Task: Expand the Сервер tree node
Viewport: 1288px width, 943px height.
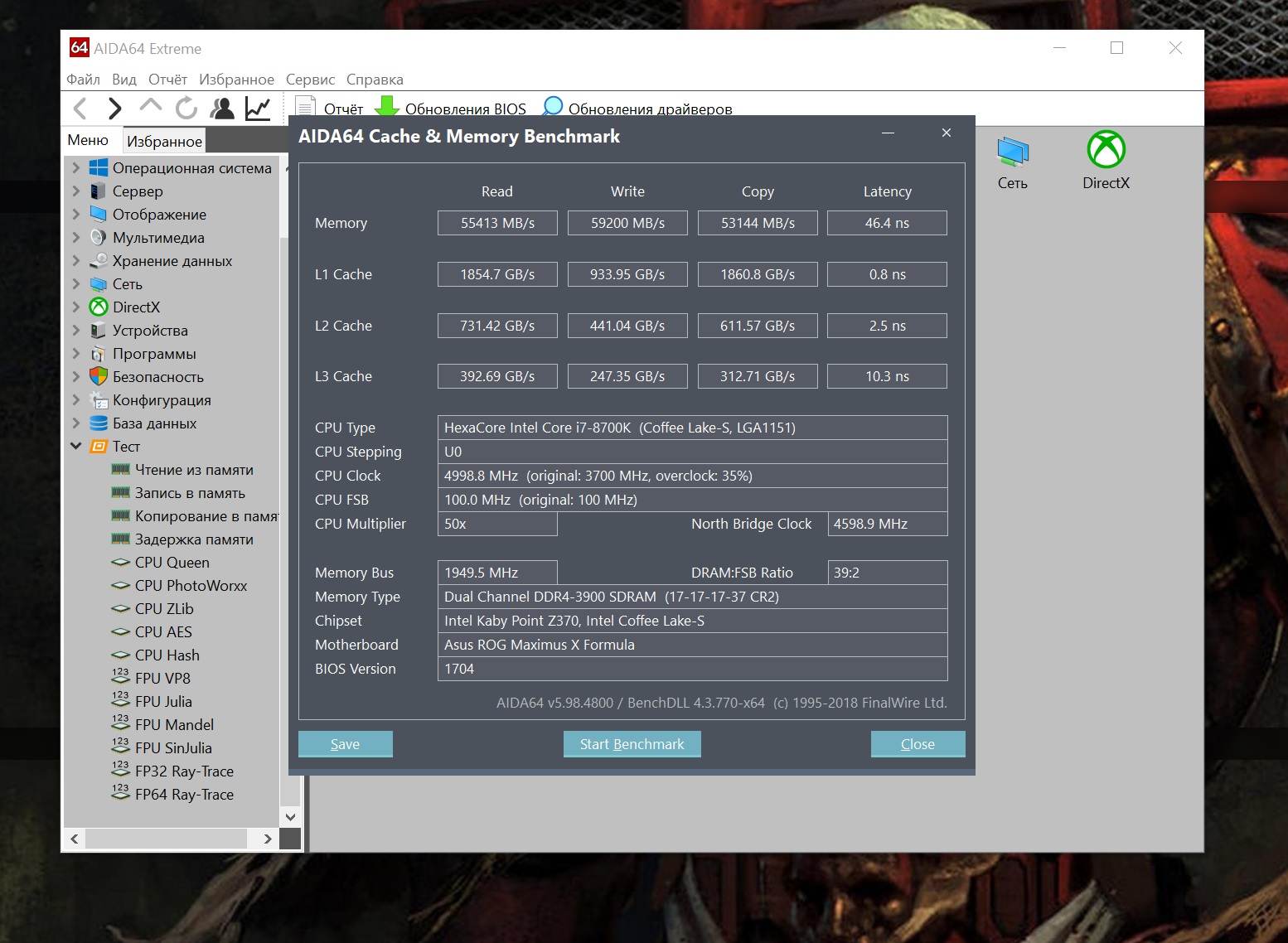Action: pyautogui.click(x=76, y=191)
